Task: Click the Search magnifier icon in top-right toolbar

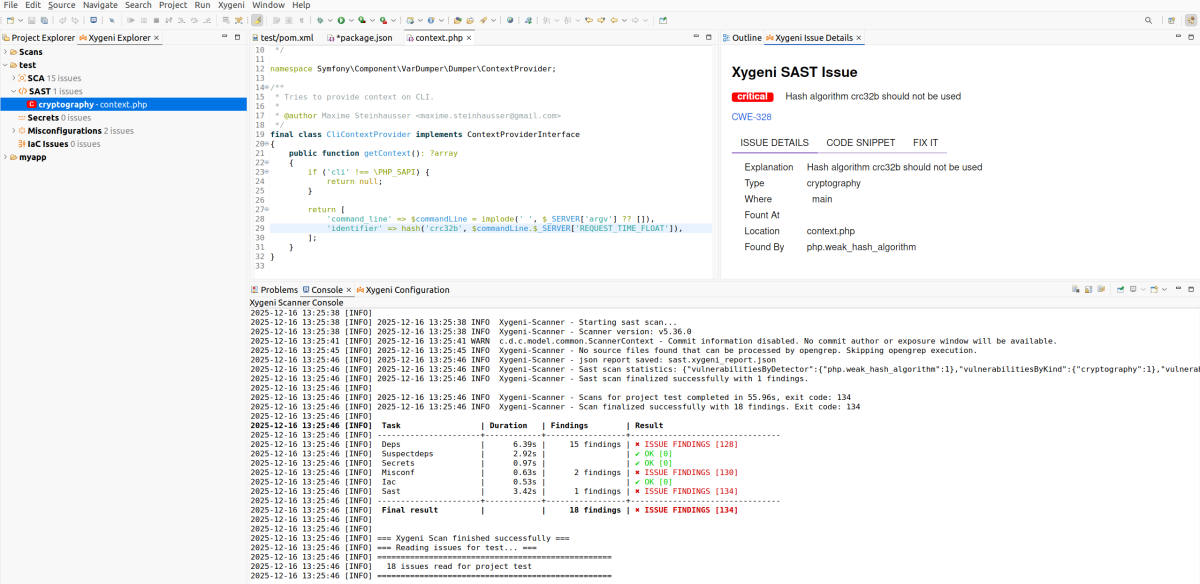Action: (x=1148, y=20)
